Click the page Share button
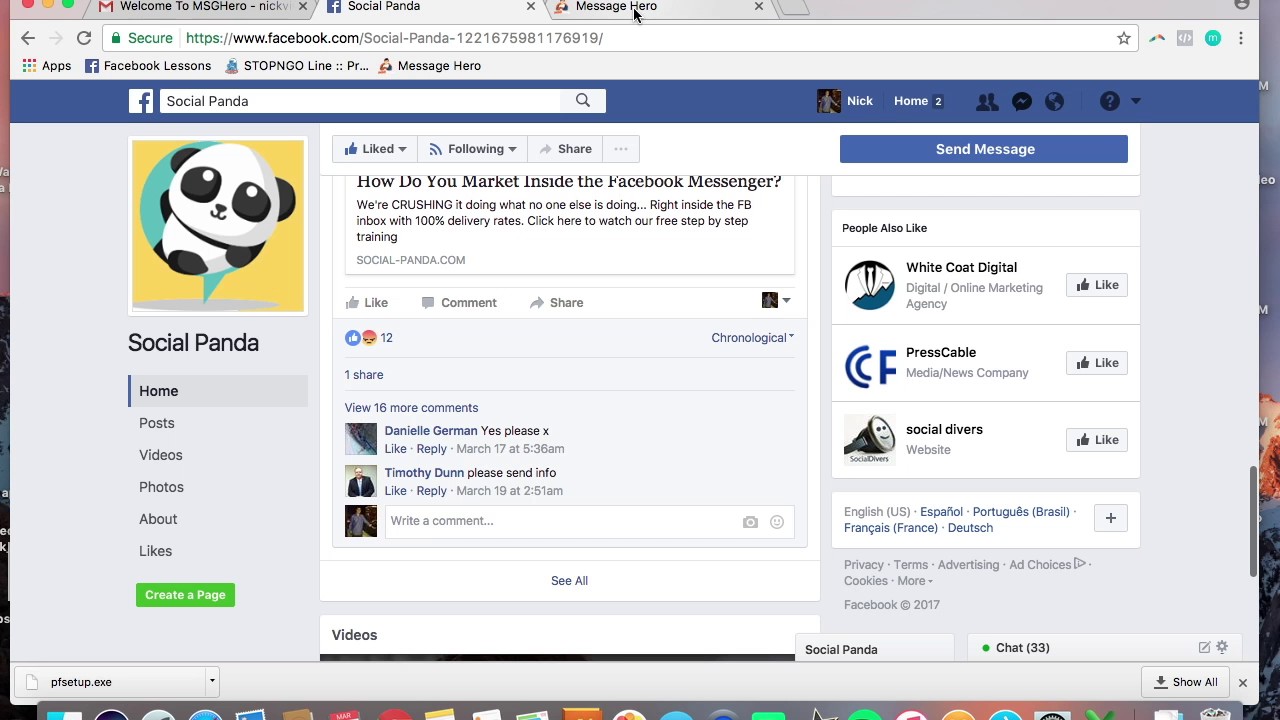This screenshot has width=1280, height=720. [x=565, y=149]
